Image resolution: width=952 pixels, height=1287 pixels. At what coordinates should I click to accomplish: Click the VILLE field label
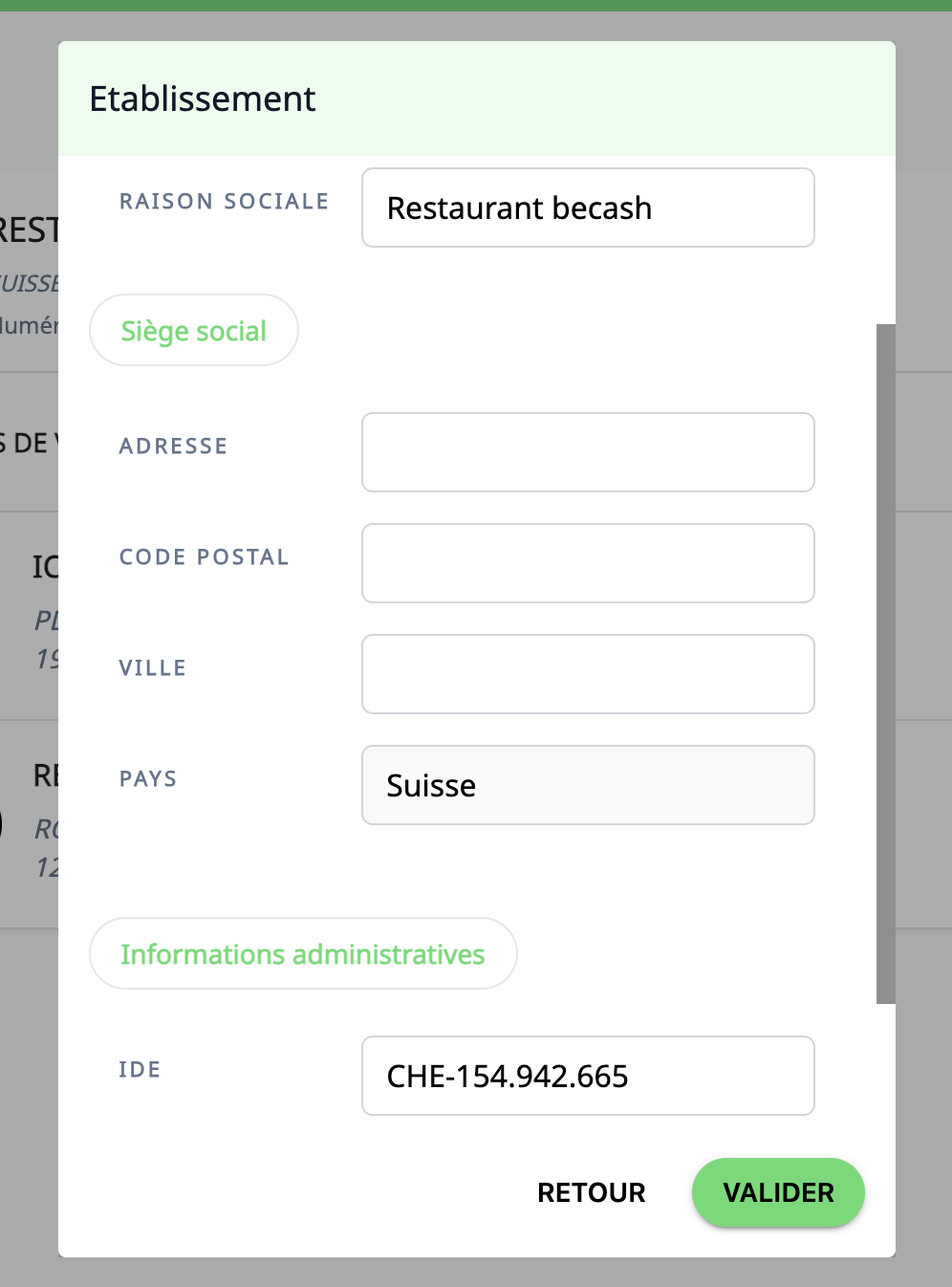pyautogui.click(x=152, y=668)
